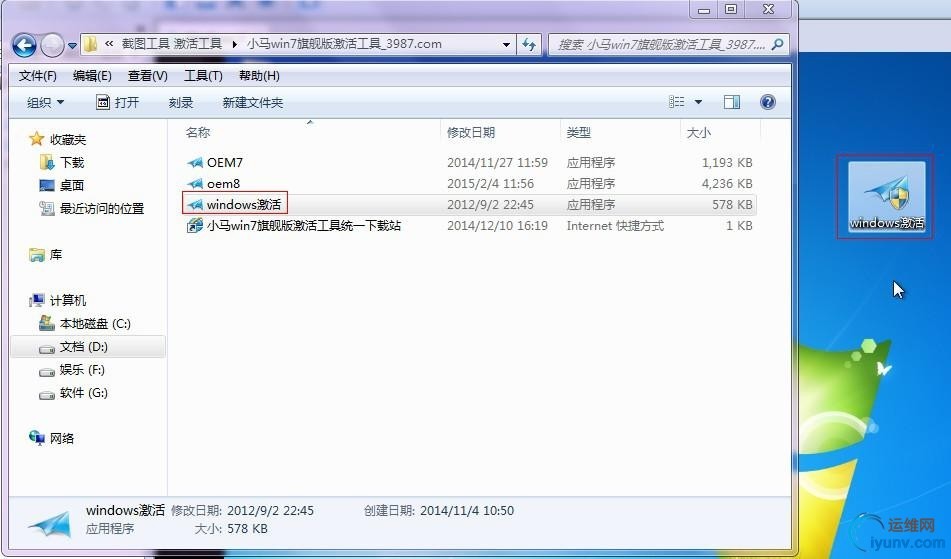Go back with the blue Back arrow
The width and height of the screenshot is (951, 559).
[x=24, y=45]
